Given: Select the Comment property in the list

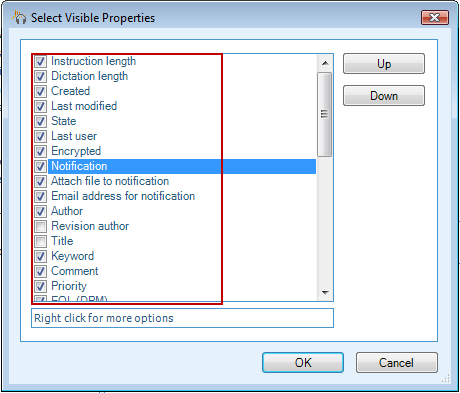Looking at the screenshot, I should click(x=75, y=271).
